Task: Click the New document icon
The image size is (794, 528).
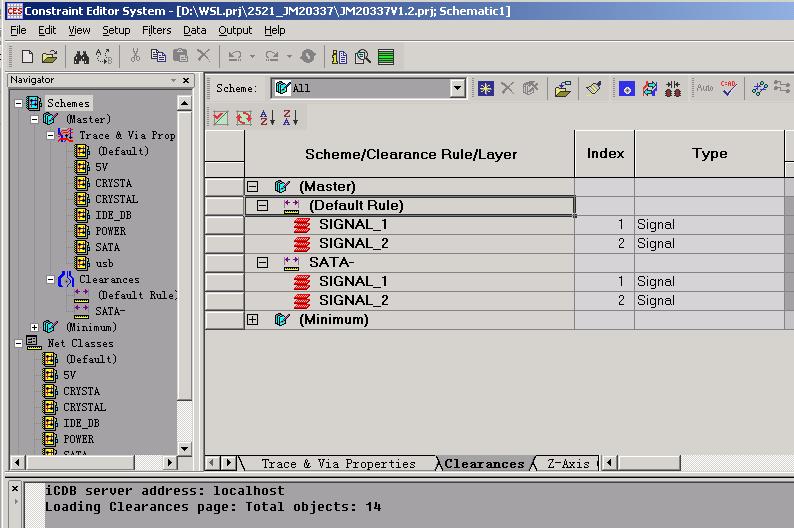Action: [27, 57]
